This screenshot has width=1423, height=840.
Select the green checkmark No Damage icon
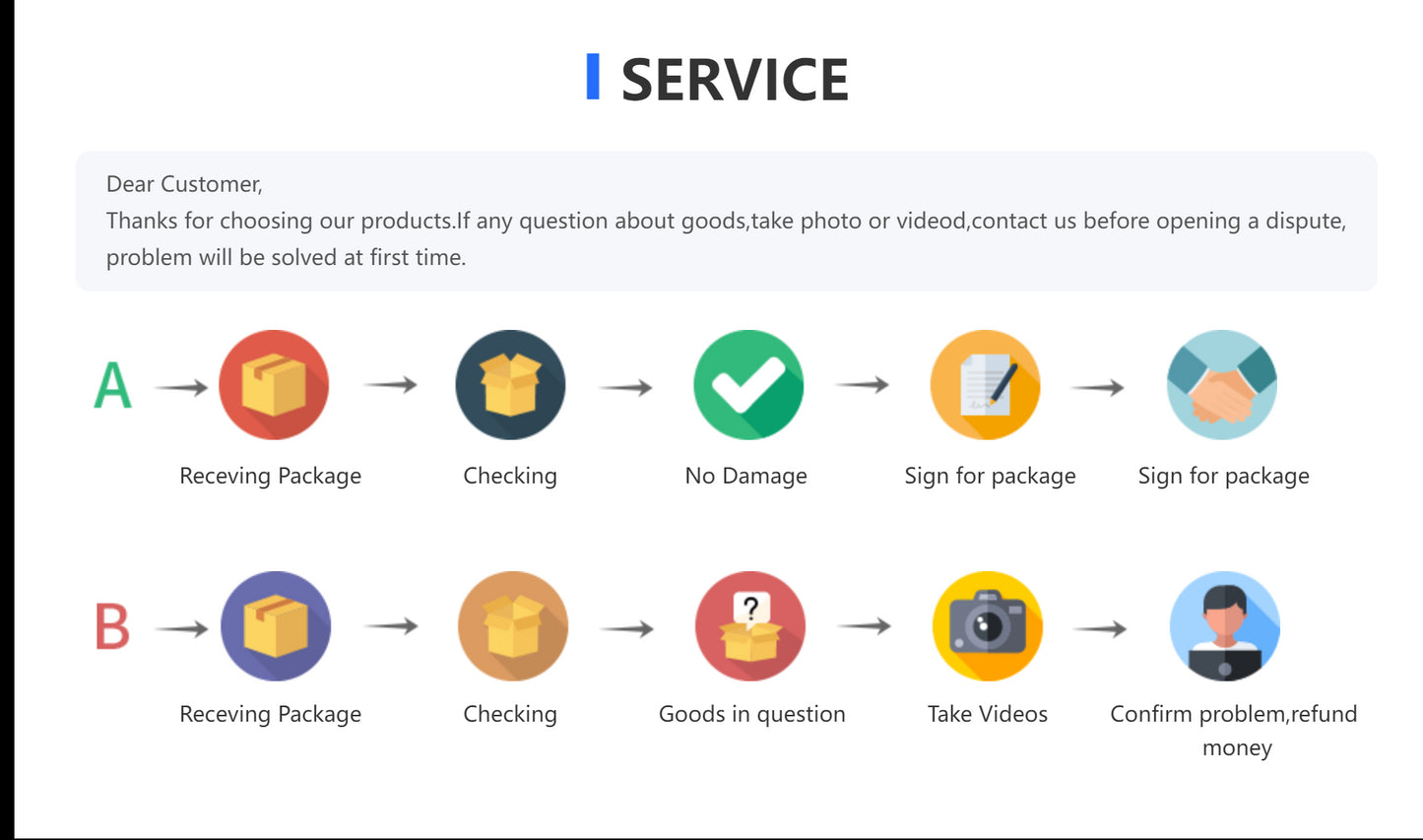748,385
